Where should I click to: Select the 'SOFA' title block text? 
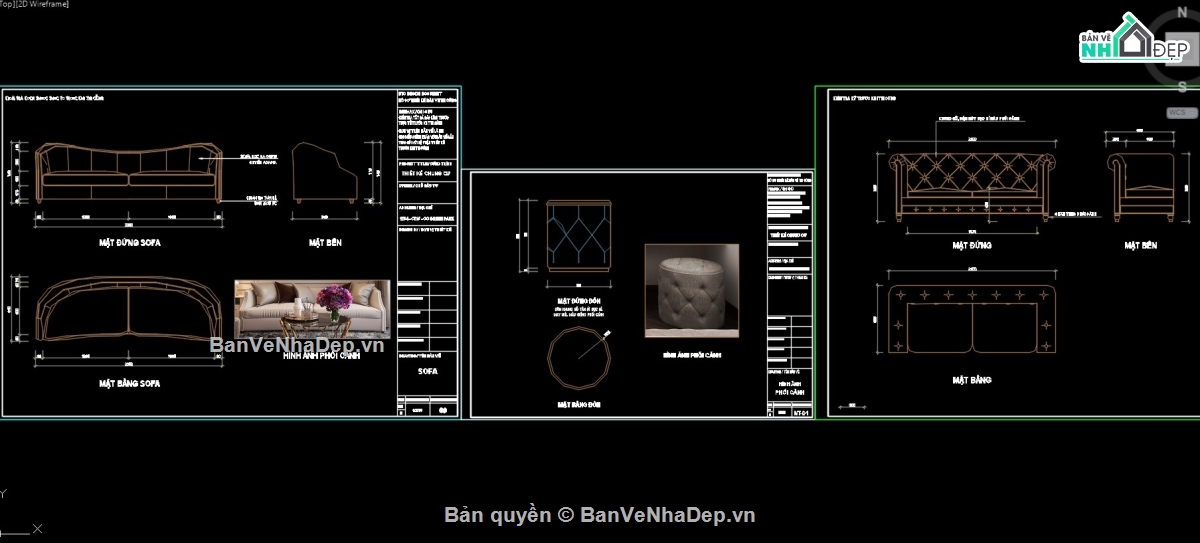[x=427, y=371]
